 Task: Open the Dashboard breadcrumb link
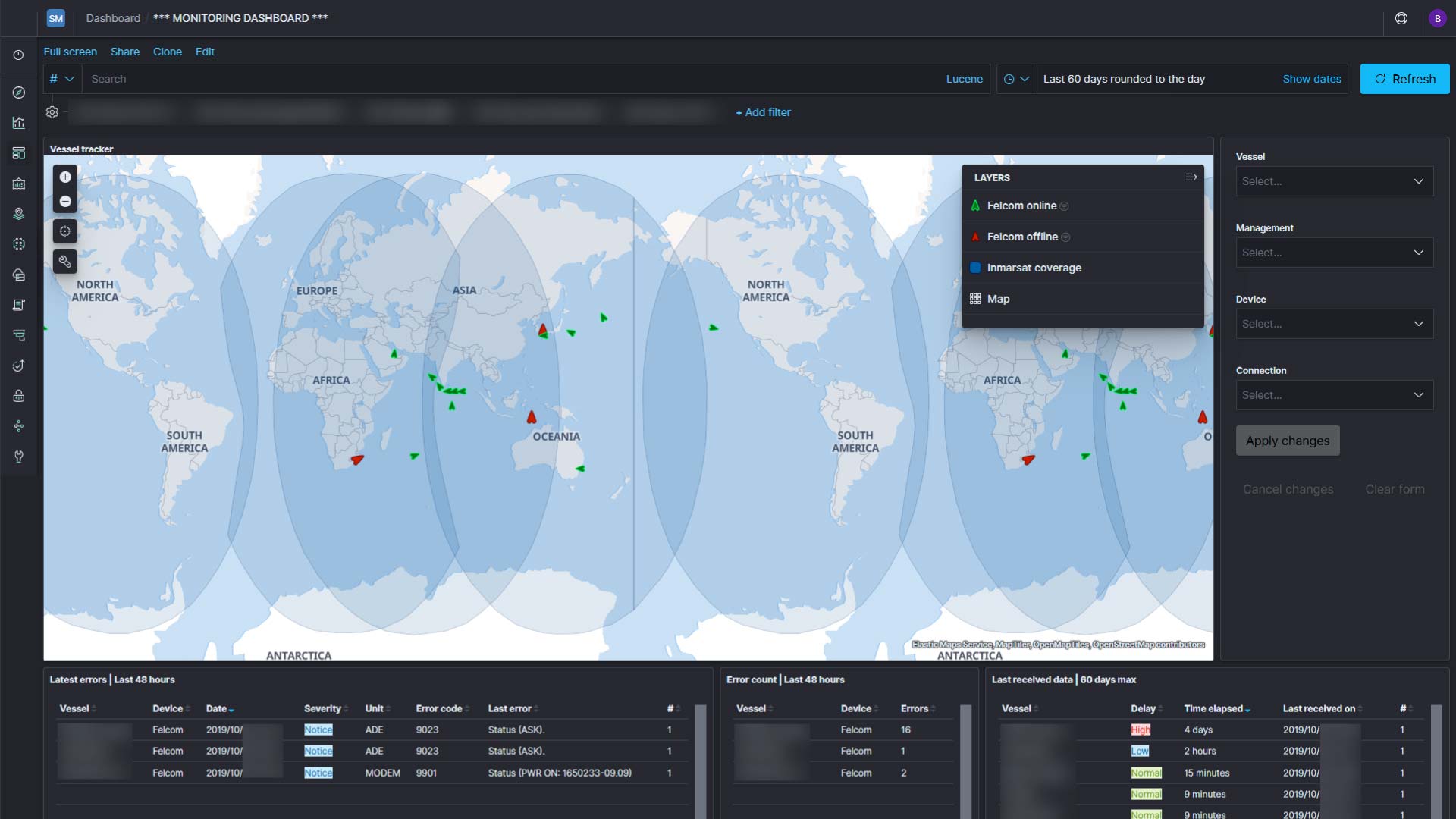pos(113,18)
